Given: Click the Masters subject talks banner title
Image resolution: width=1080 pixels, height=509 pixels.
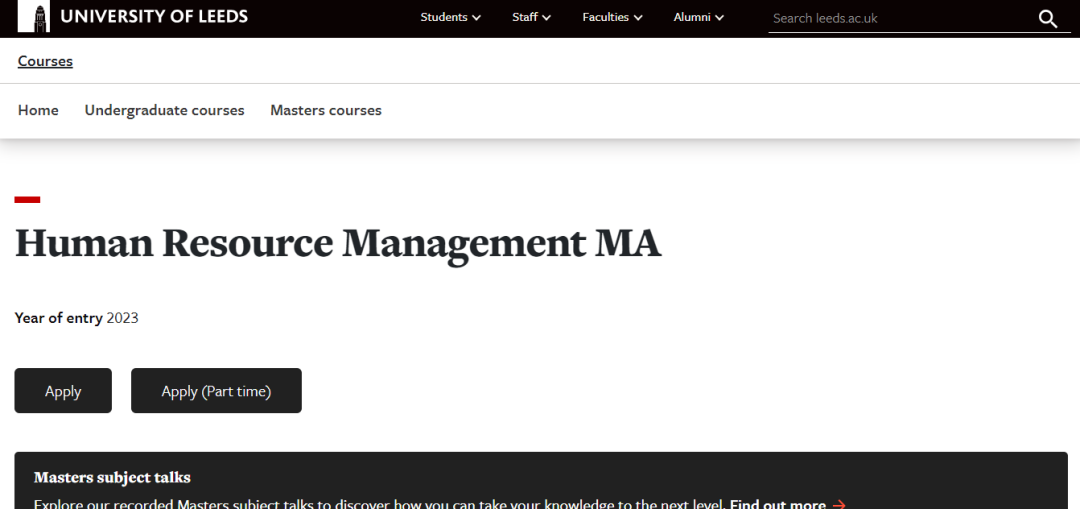Looking at the screenshot, I should coord(112,477).
